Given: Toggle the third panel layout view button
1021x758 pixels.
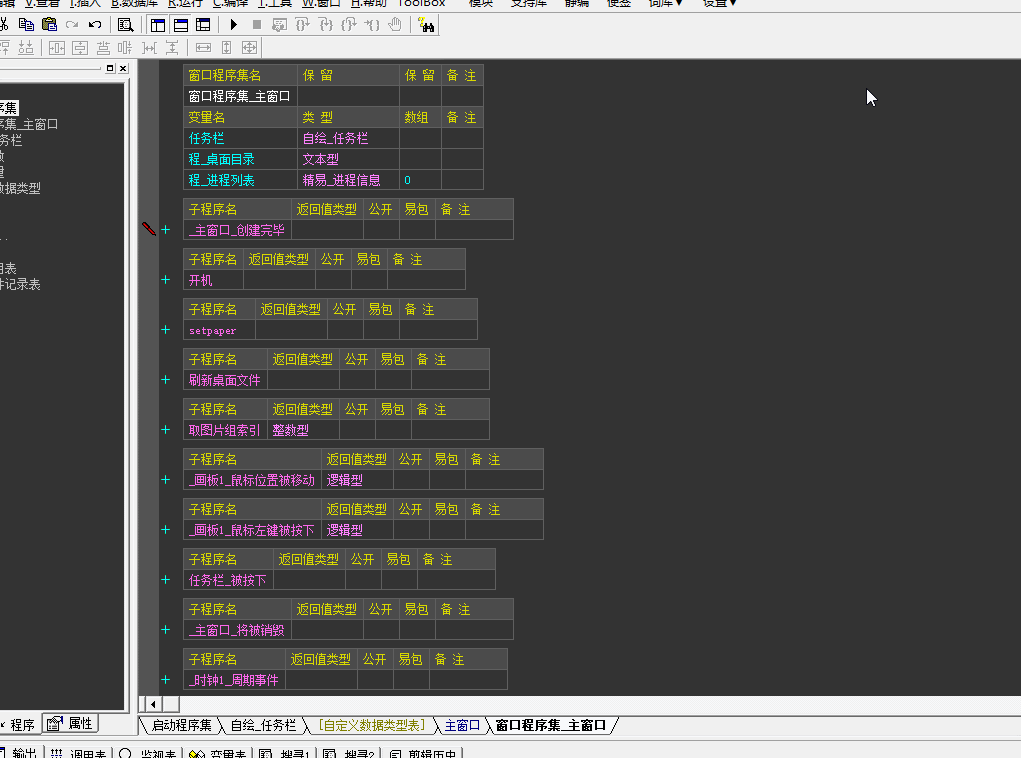Looking at the screenshot, I should (204, 25).
